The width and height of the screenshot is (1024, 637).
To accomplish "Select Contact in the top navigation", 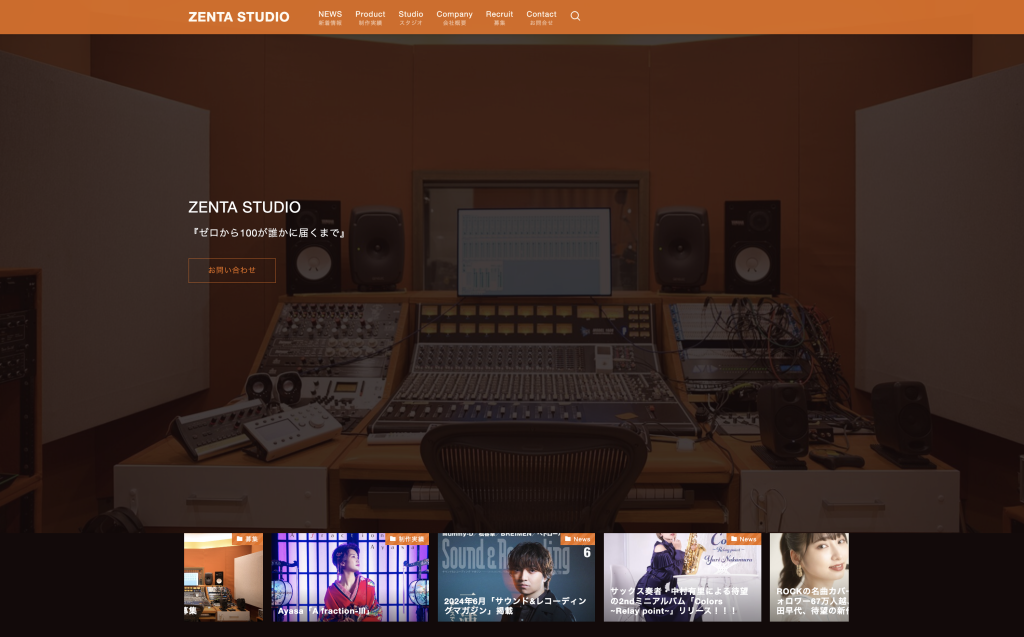I will pos(541,17).
